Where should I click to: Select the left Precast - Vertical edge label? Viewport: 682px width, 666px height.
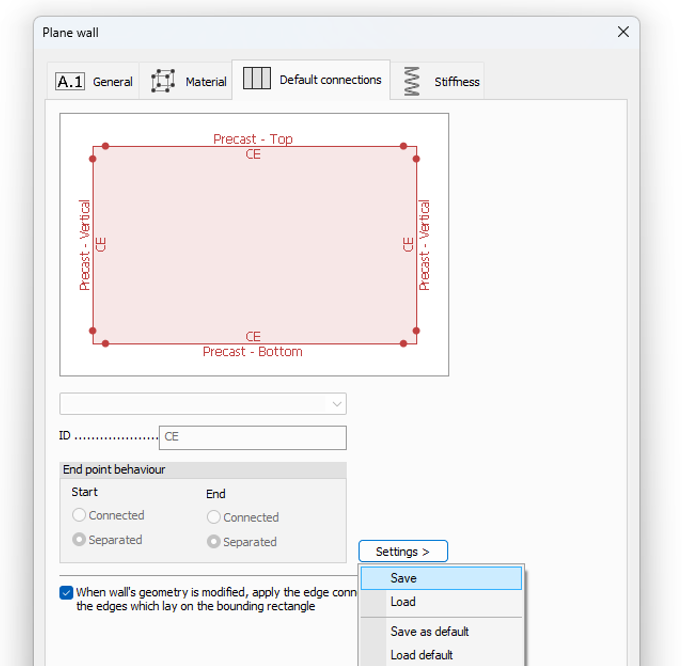84,245
